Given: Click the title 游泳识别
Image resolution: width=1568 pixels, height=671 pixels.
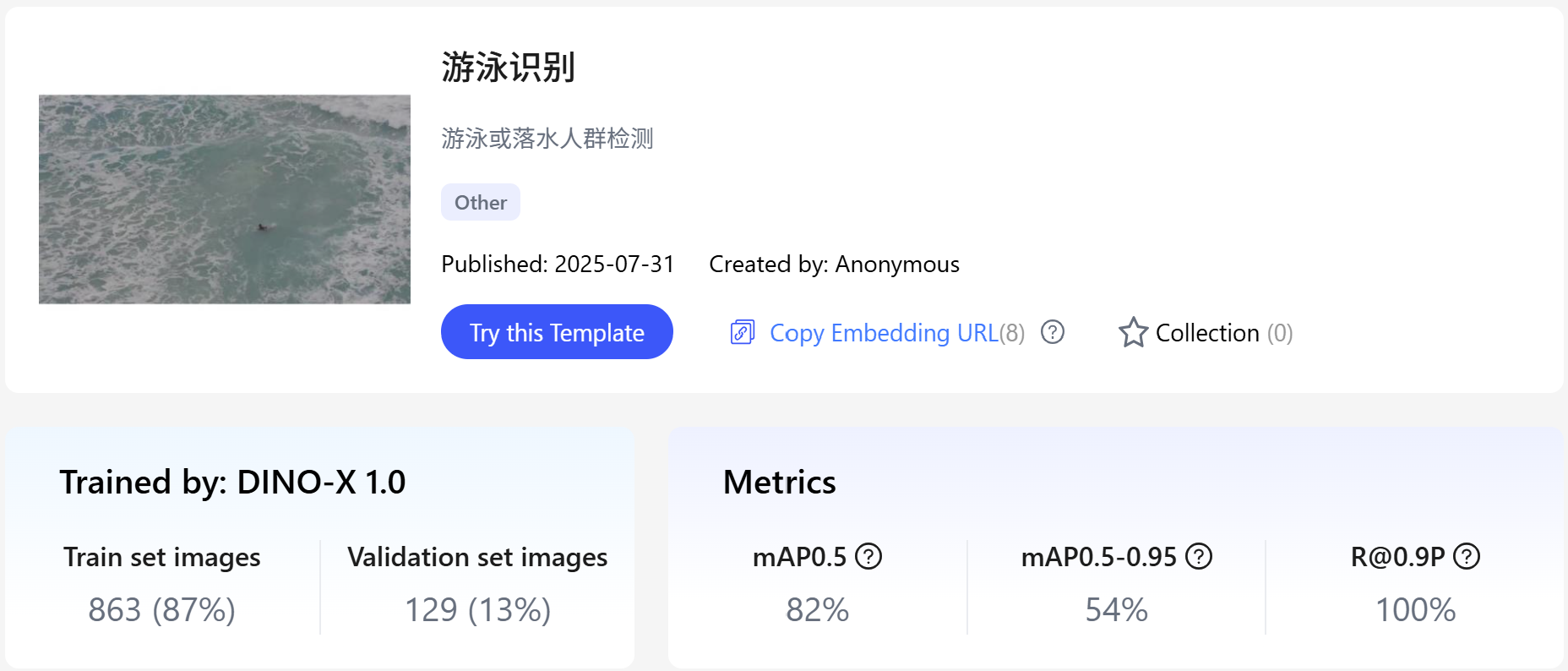Looking at the screenshot, I should click(508, 67).
